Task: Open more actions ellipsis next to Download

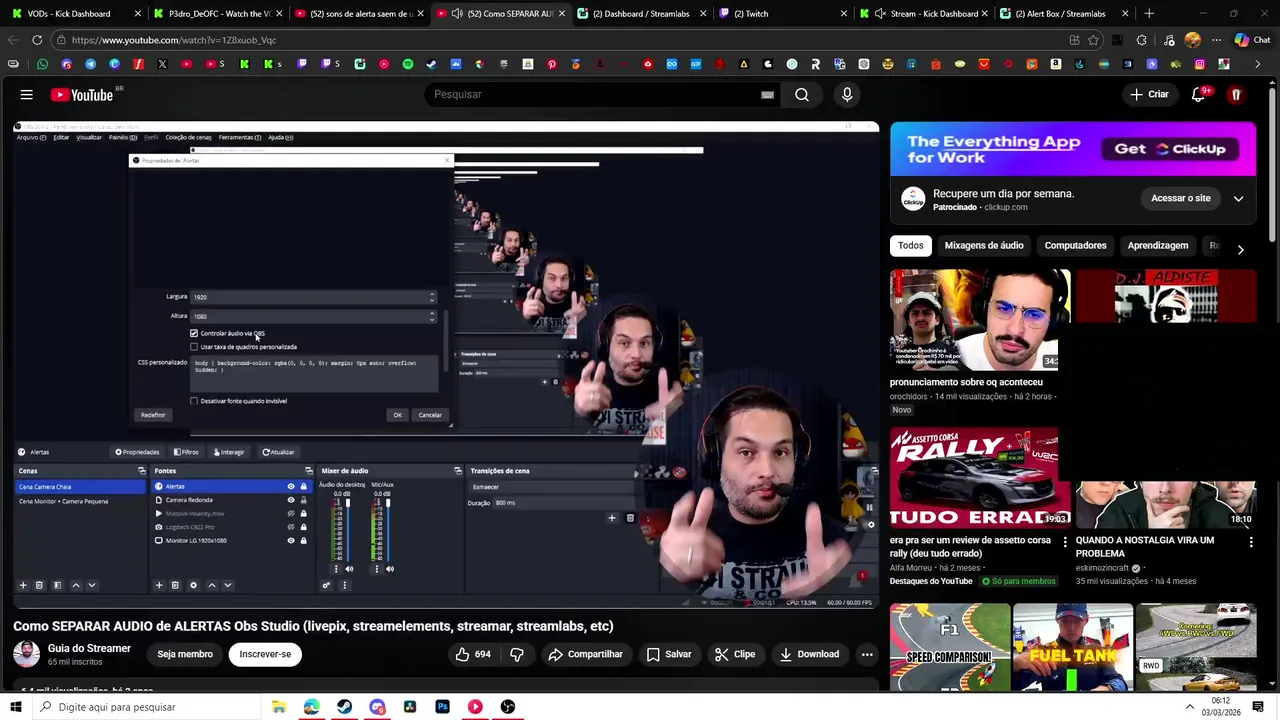Action: 867,654
